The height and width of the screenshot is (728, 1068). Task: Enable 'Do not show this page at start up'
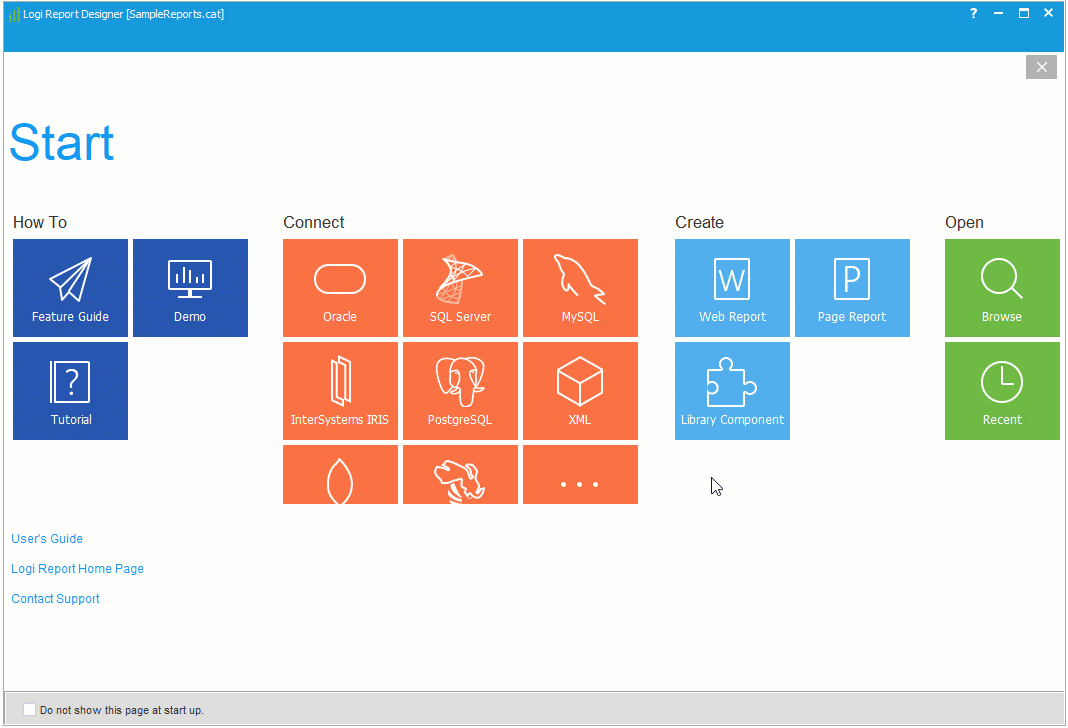[29, 709]
